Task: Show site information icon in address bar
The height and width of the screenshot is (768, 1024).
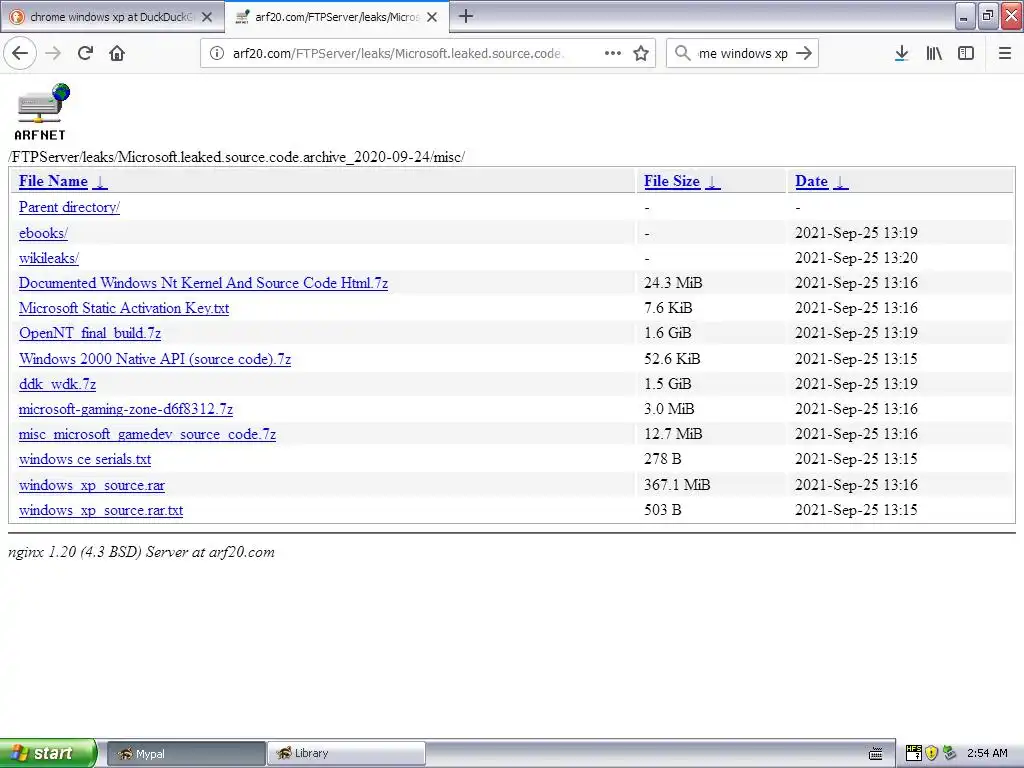Action: click(217, 53)
